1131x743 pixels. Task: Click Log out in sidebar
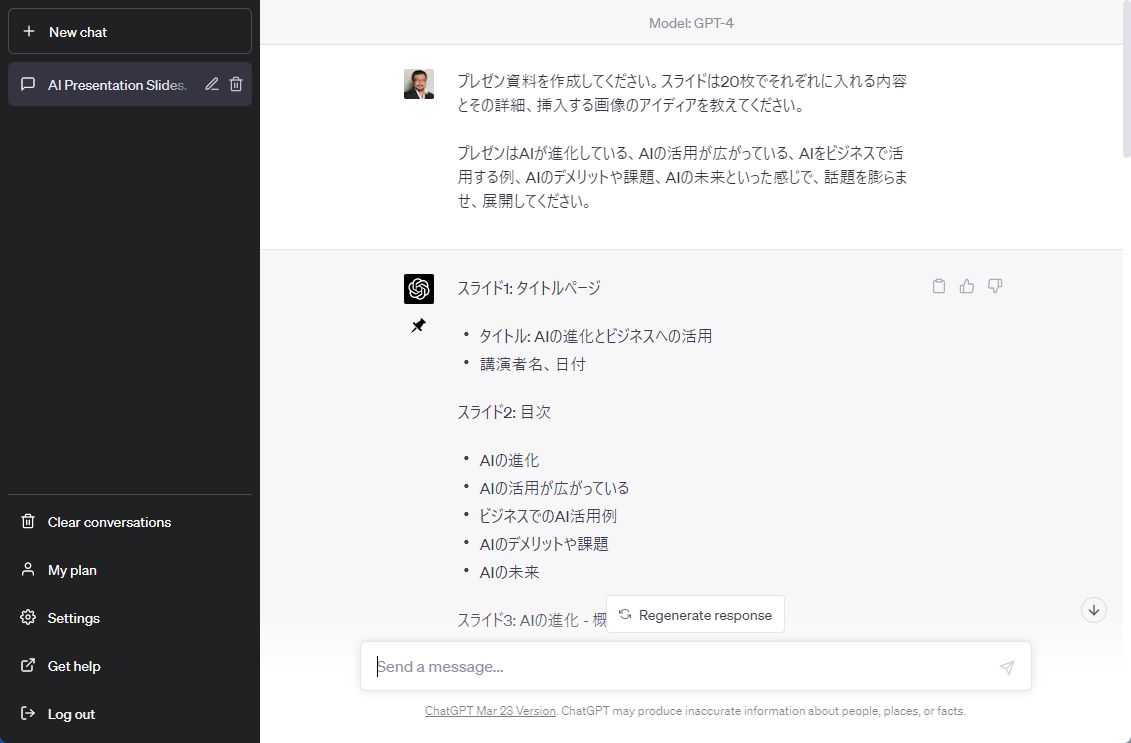(x=71, y=714)
